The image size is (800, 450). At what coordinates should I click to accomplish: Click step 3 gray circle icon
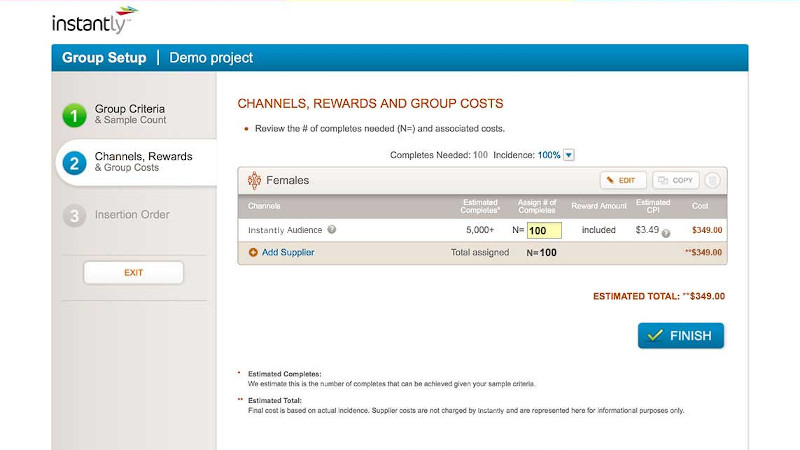pyautogui.click(x=74, y=215)
